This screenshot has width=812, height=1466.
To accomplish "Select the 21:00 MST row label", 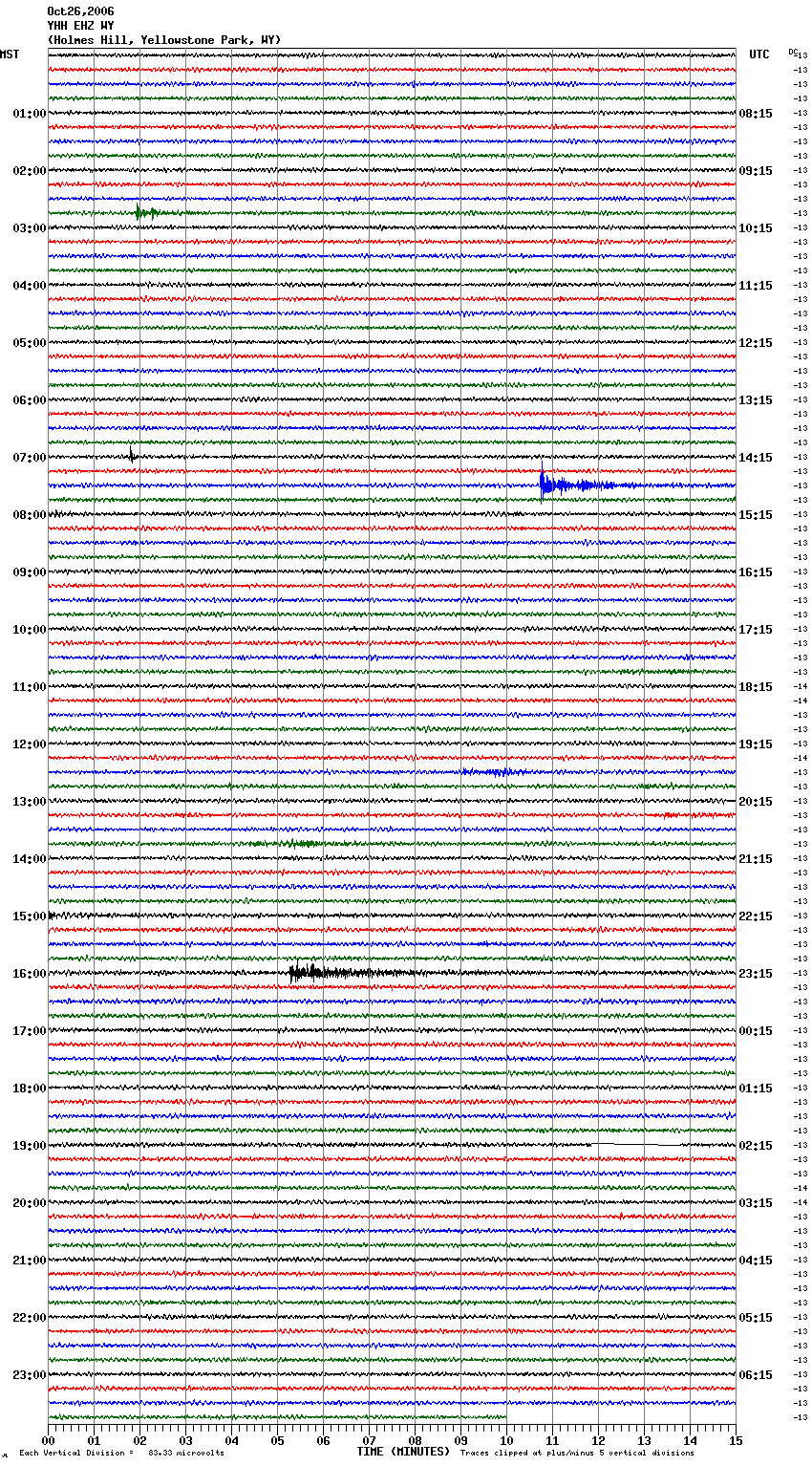I will pos(30,1261).
